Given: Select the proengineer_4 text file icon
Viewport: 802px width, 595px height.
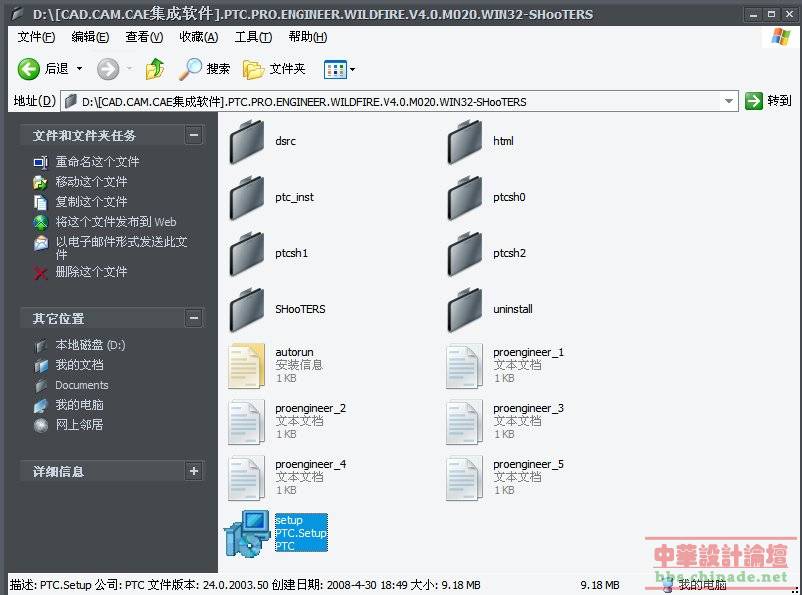Looking at the screenshot, I should pyautogui.click(x=247, y=477).
